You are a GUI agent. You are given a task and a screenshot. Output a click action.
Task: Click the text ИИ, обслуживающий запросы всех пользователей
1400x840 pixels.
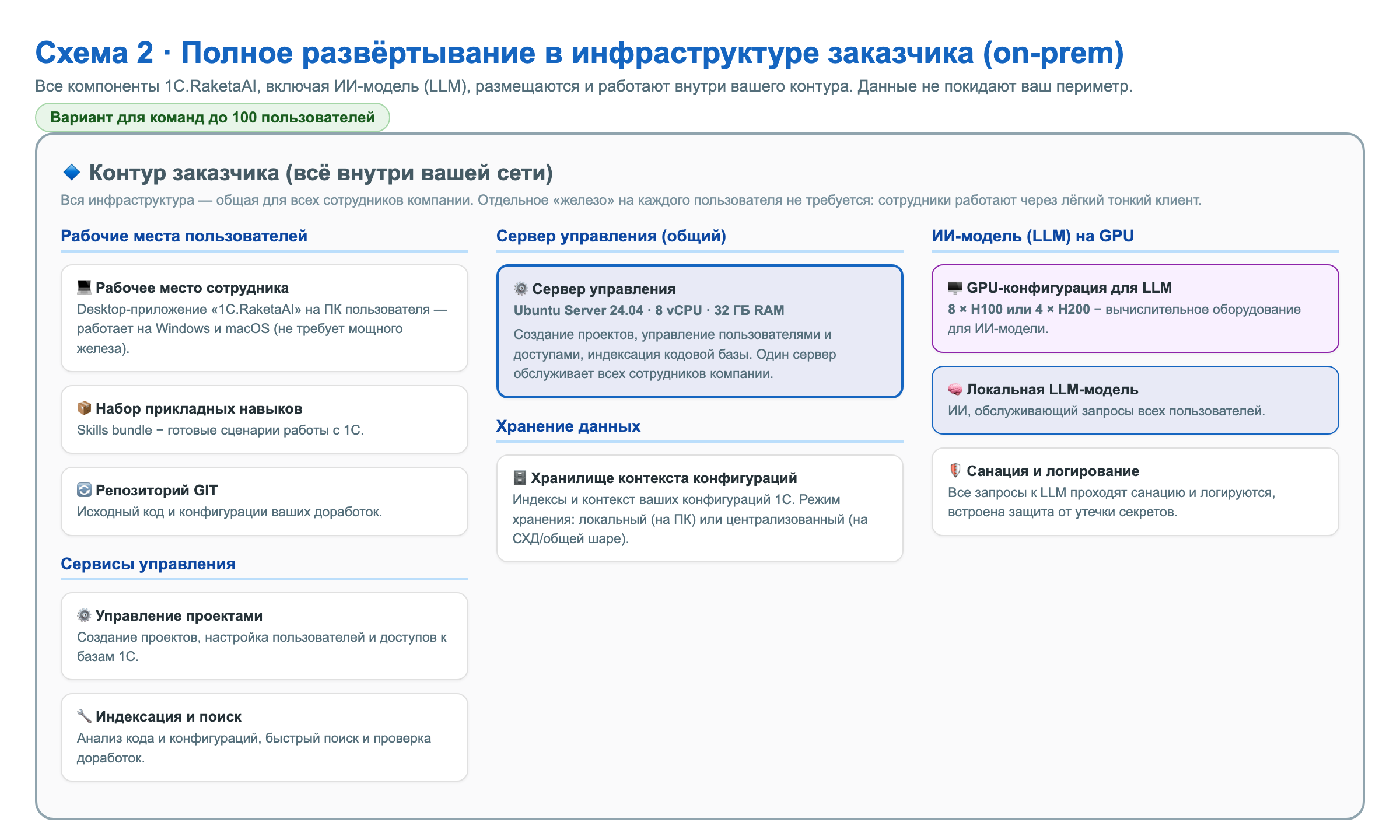point(1107,411)
